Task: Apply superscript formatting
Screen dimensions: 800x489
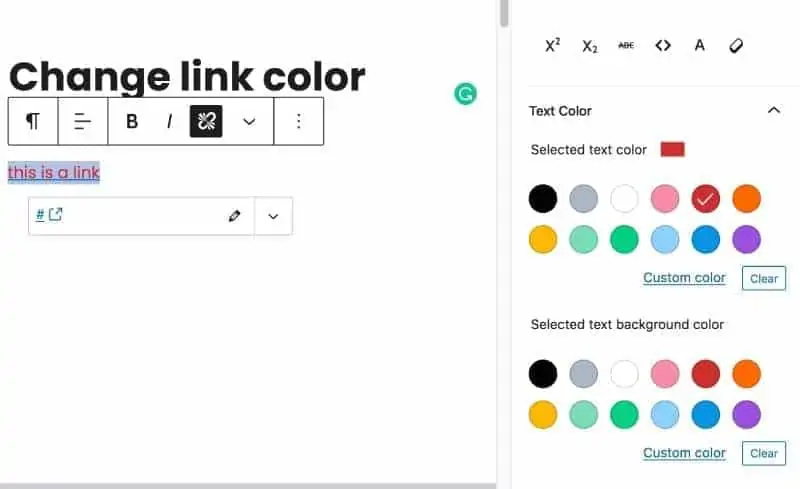Action: (552, 45)
